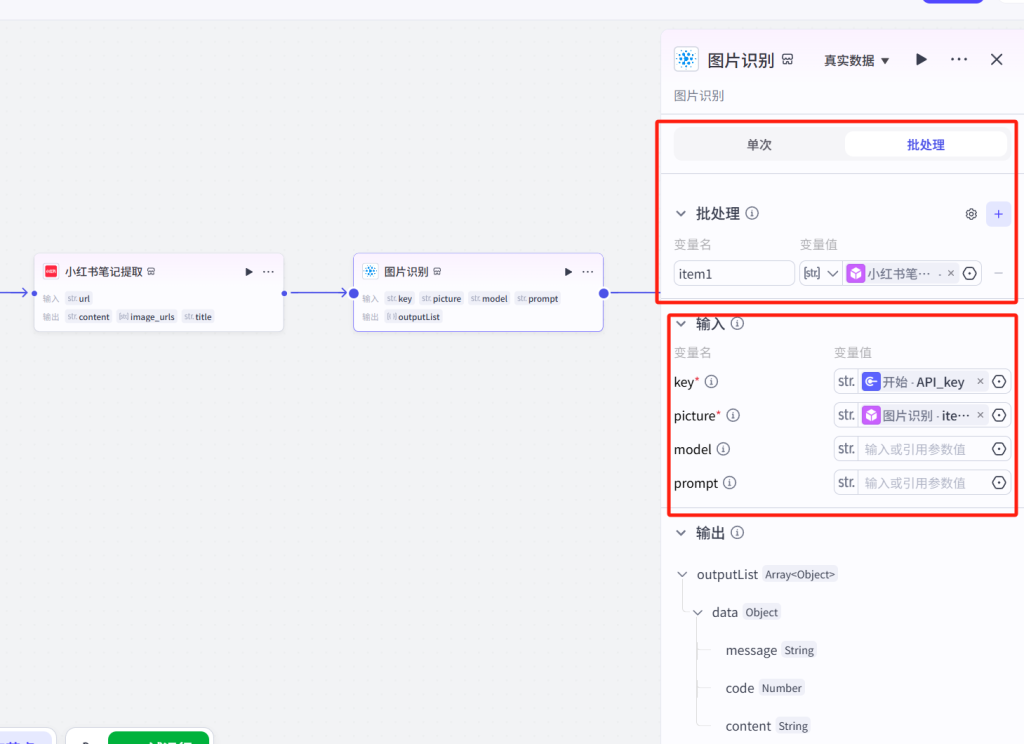Click the item1 variable name field
Image resolution: width=1024 pixels, height=744 pixels.
coord(733,273)
